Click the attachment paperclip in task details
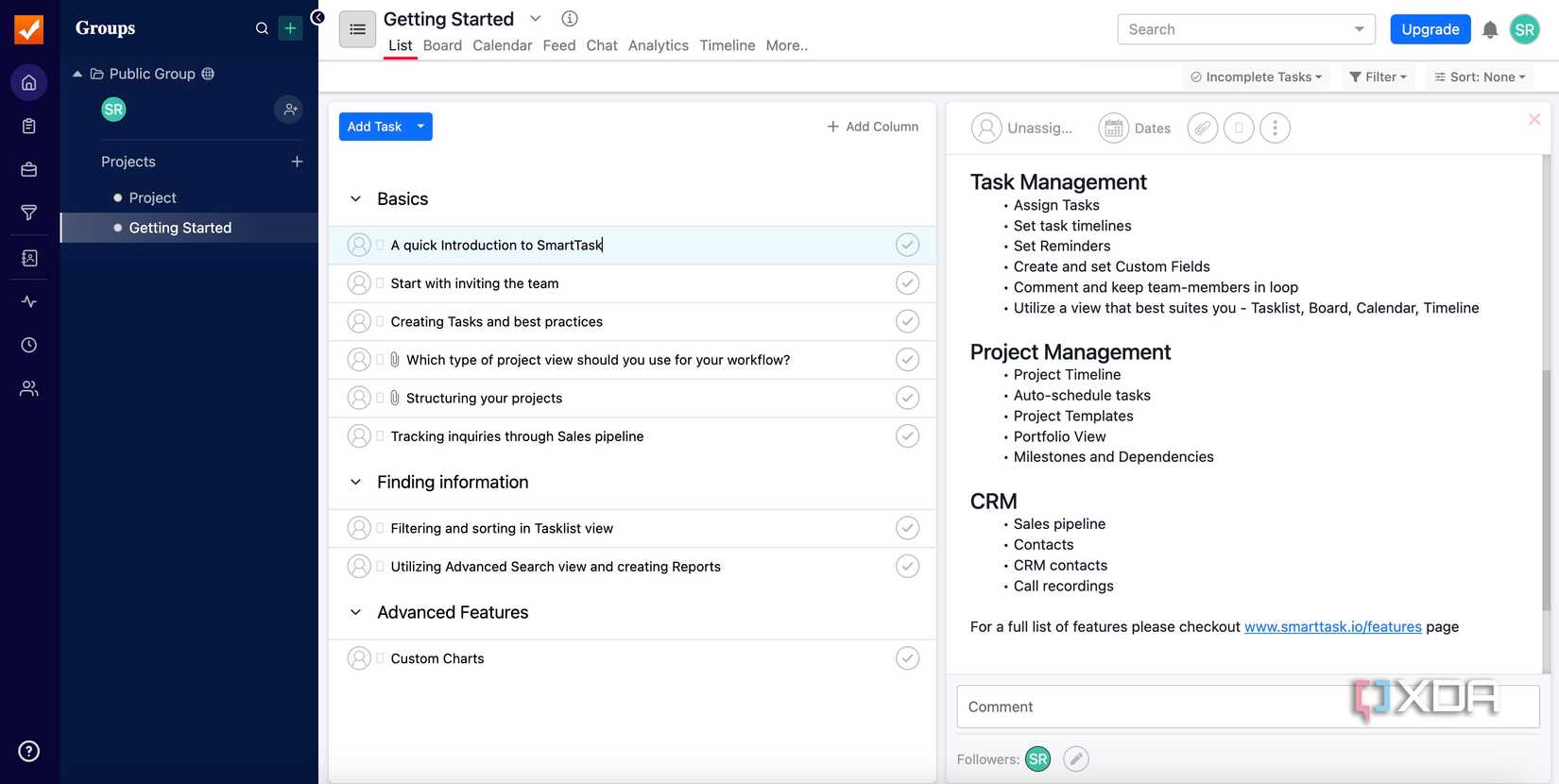The width and height of the screenshot is (1559, 784). point(1202,128)
